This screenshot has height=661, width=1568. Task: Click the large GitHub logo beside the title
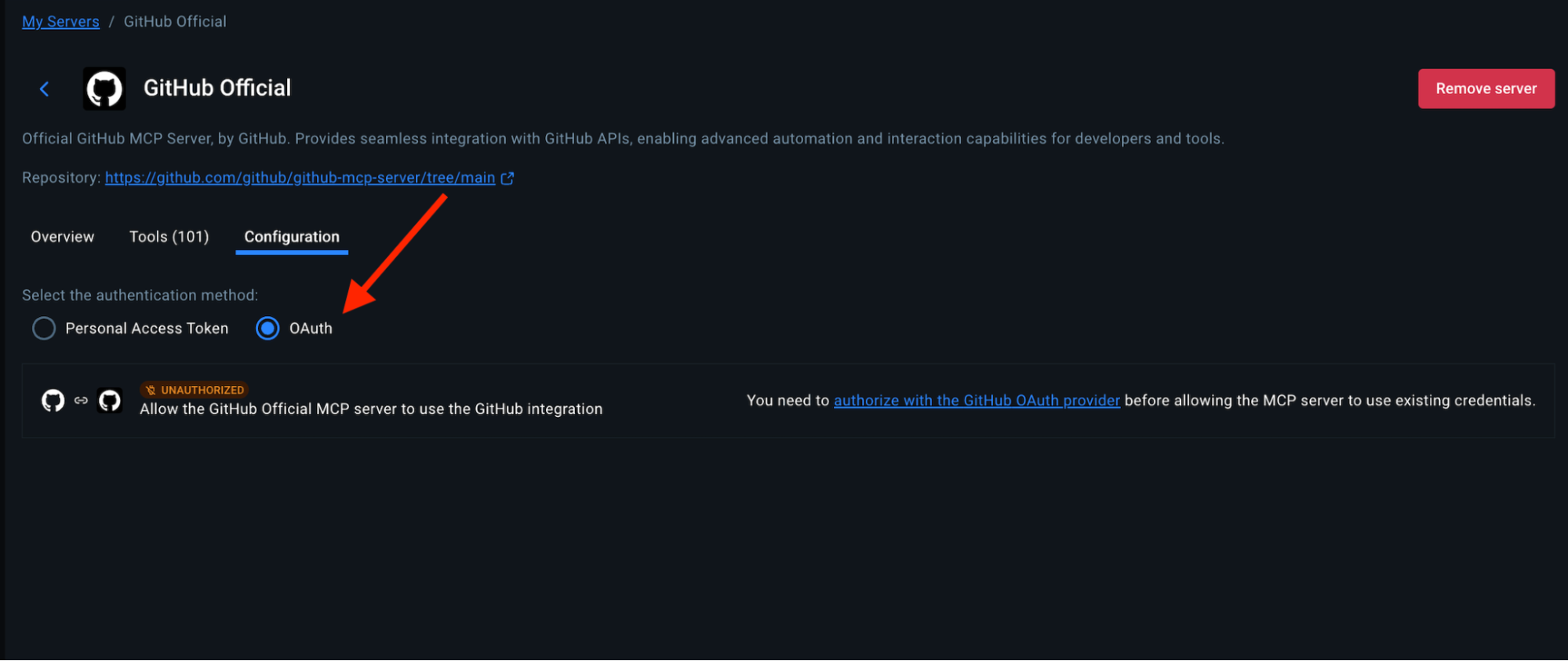[104, 89]
